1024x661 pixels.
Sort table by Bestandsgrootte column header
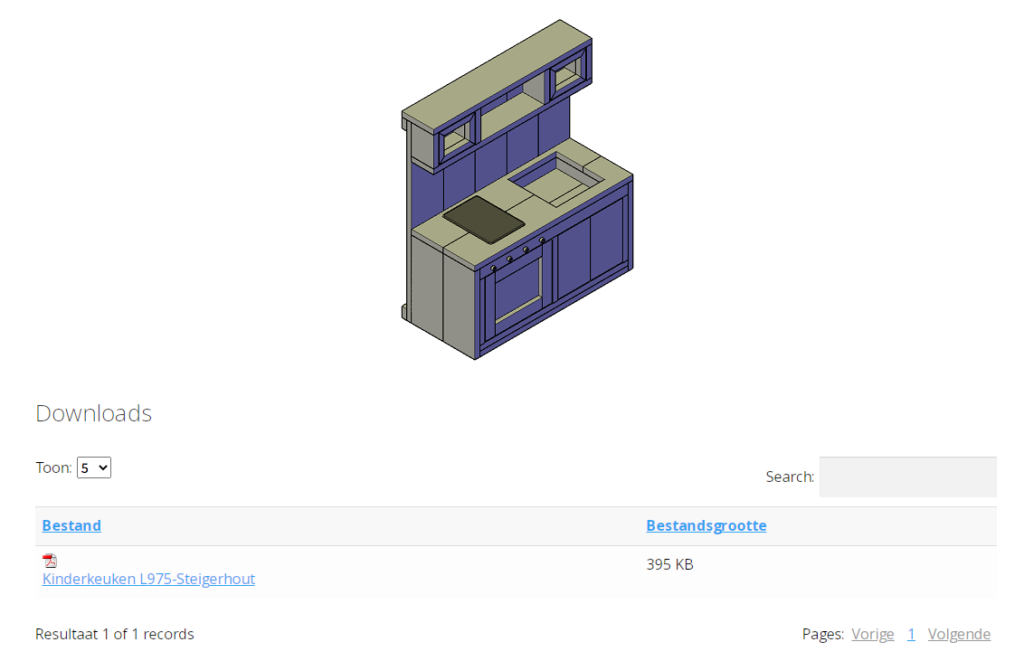click(706, 526)
